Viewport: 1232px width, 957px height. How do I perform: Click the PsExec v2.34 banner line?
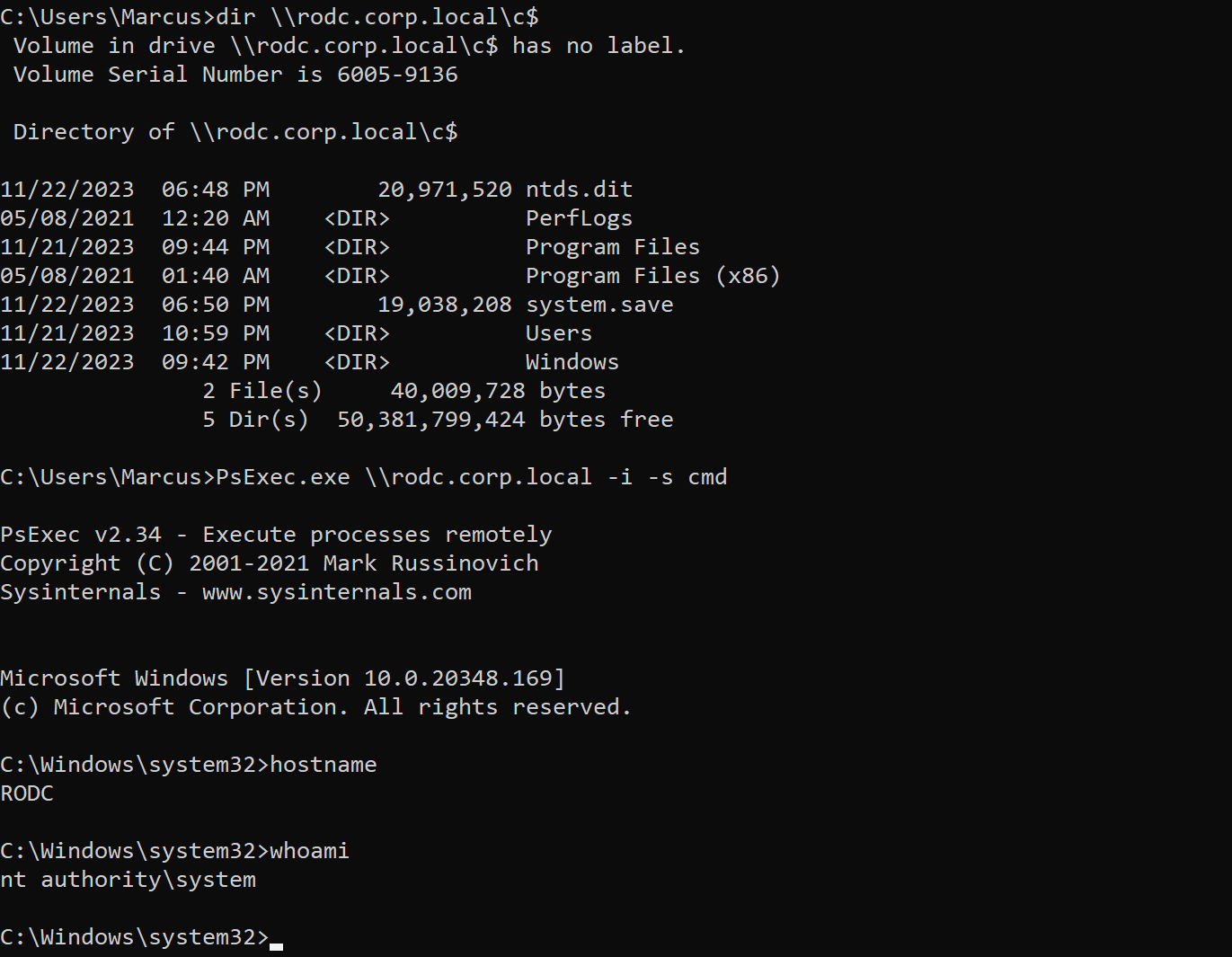(x=276, y=535)
